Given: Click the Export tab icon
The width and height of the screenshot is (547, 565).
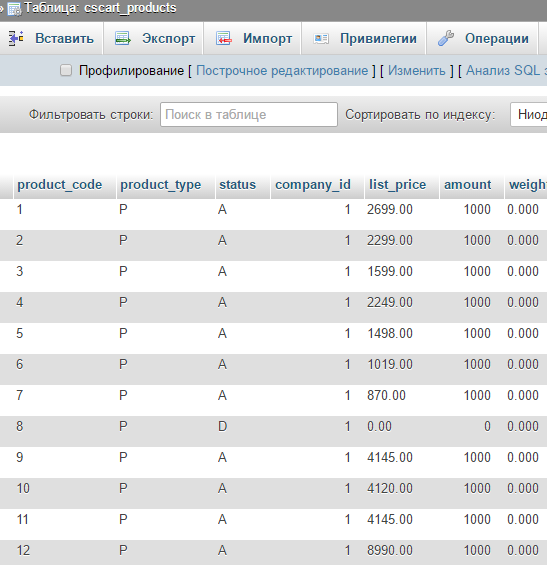Looking at the screenshot, I should point(123,38).
